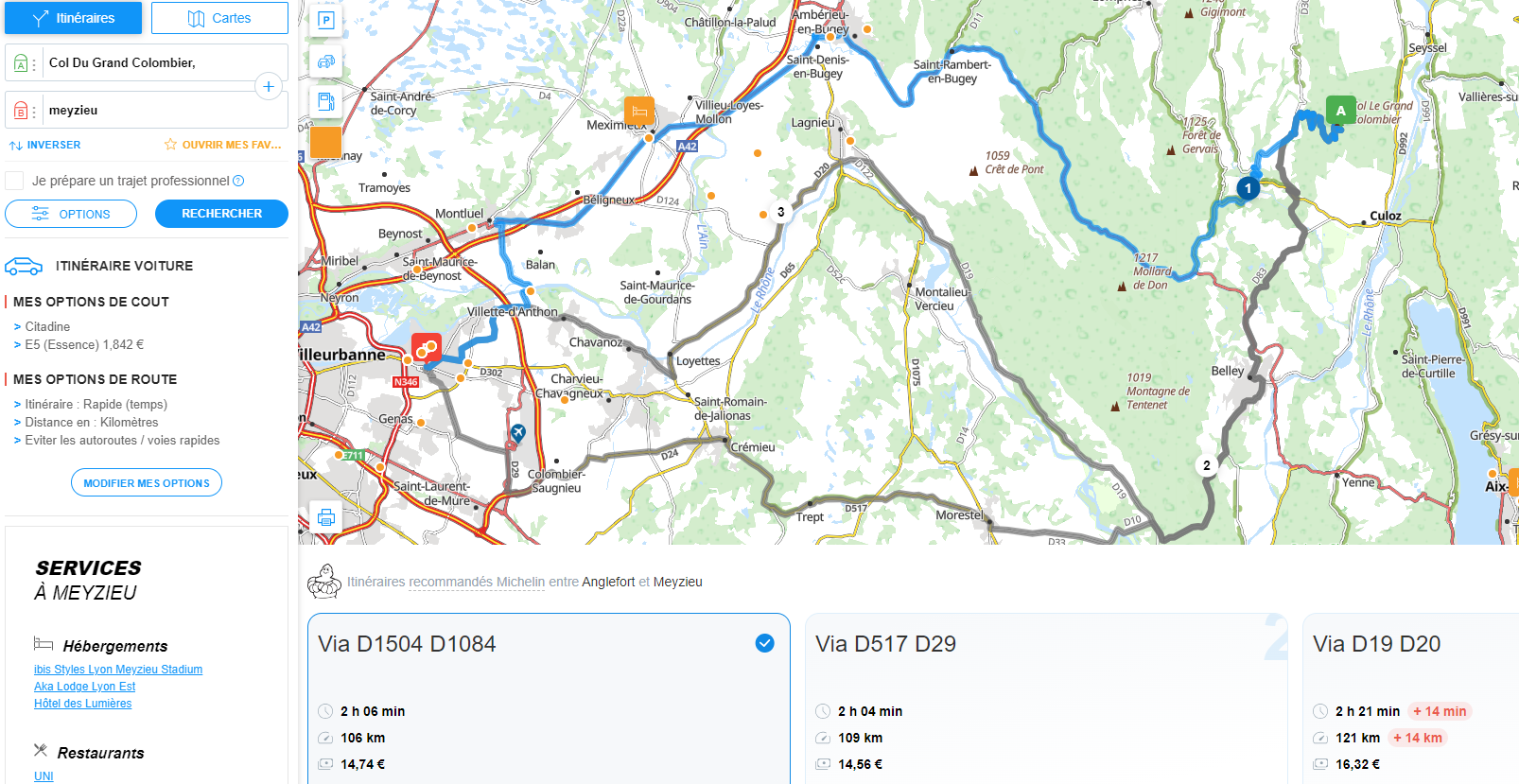This screenshot has height=784, width=1519.
Task: Click the Michelin Bibendum mascot icon
Action: coord(324,581)
